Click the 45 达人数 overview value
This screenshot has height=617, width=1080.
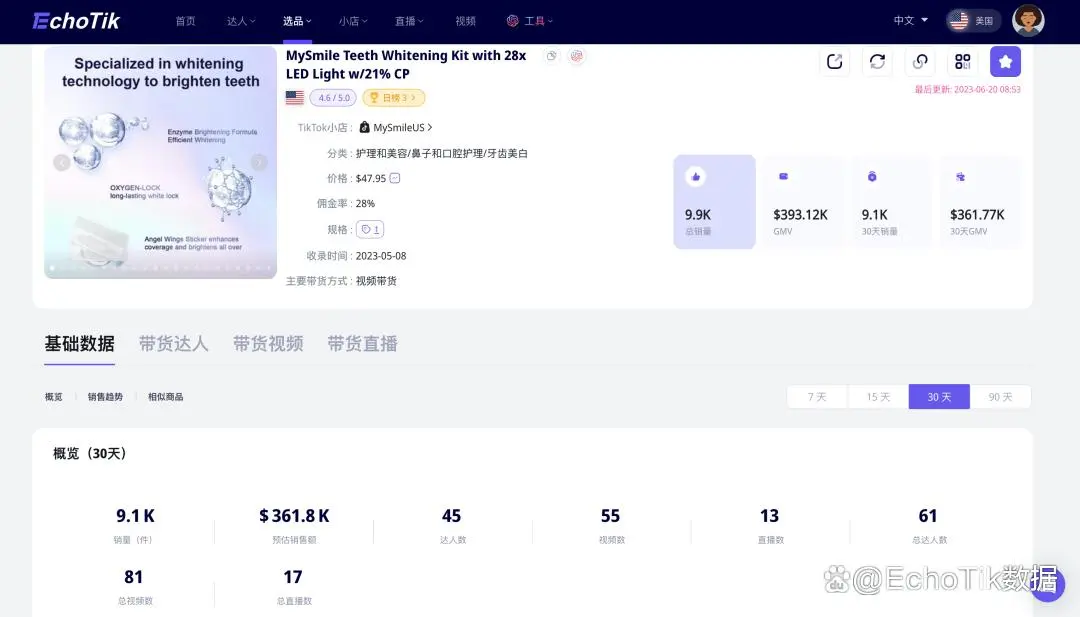451,516
